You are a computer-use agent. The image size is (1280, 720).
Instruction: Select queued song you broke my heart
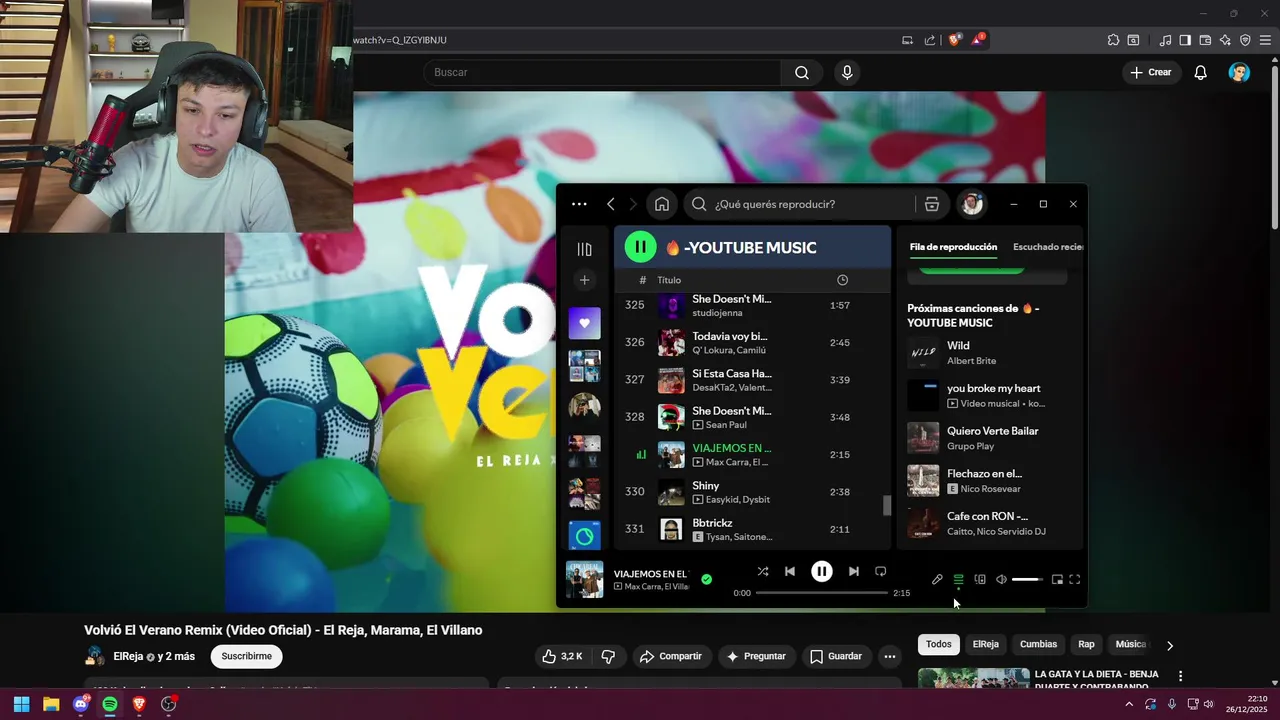tap(989, 395)
